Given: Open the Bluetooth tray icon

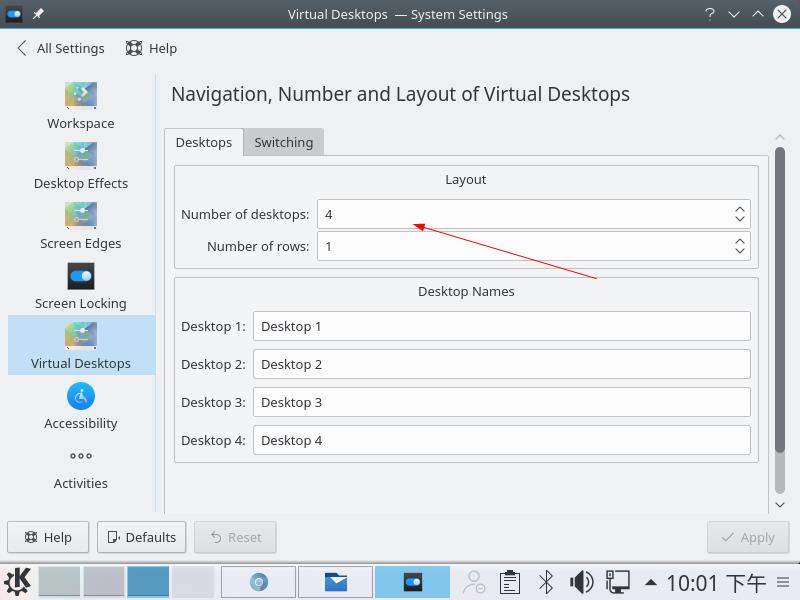Looking at the screenshot, I should click(x=546, y=582).
